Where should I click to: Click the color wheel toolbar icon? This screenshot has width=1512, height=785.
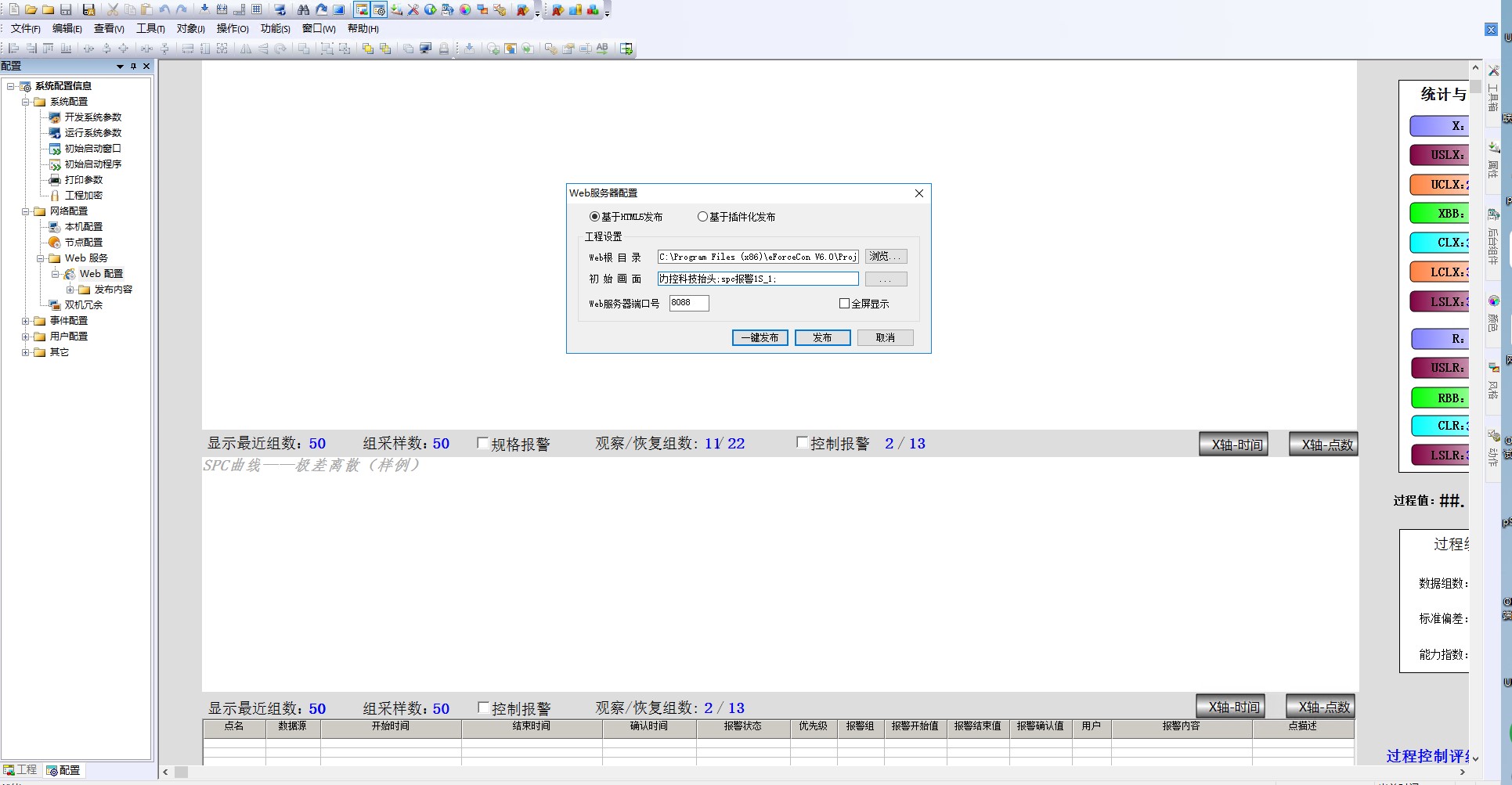(x=465, y=9)
